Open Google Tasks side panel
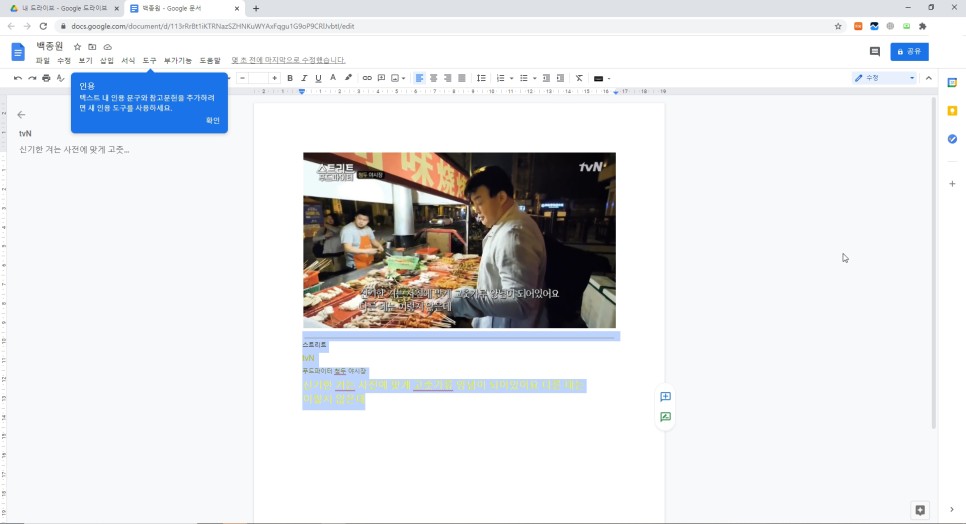 pyautogui.click(x=952, y=139)
